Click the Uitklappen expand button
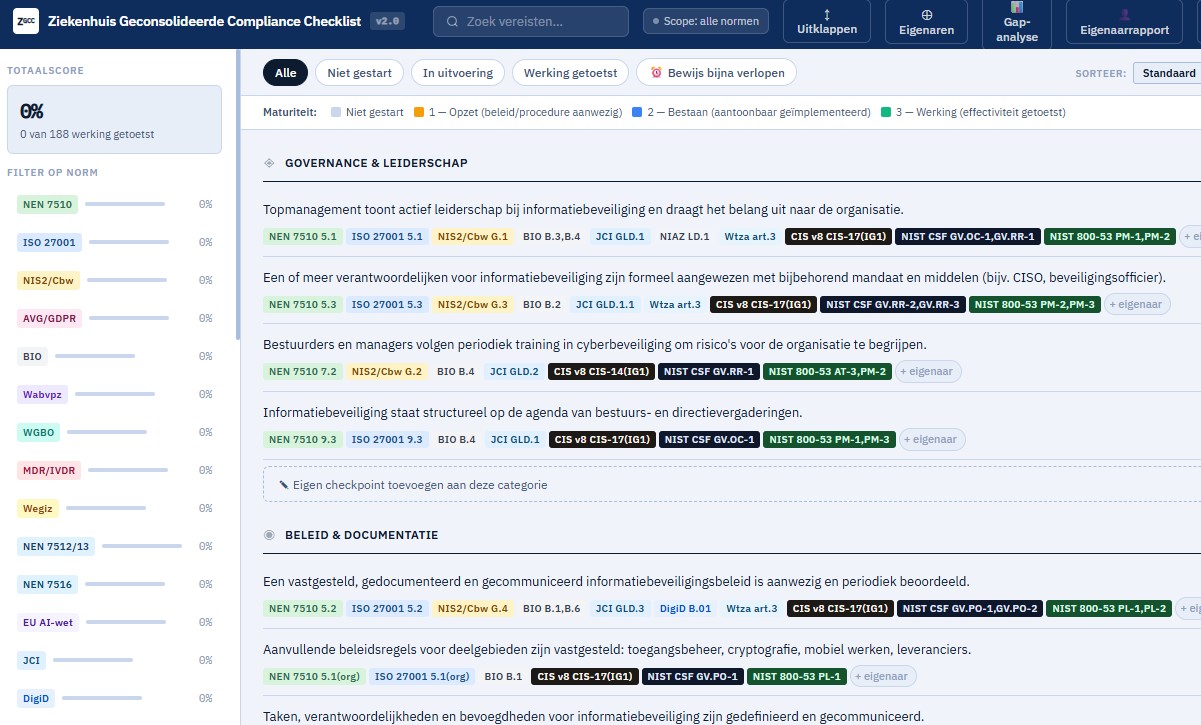The width and height of the screenshot is (1201, 725). click(827, 22)
